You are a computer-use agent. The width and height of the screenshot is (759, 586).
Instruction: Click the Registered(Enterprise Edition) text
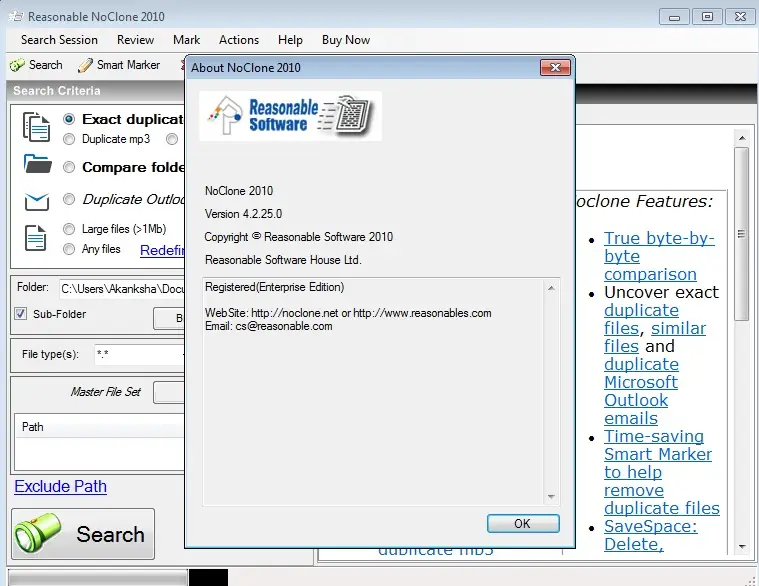(274, 287)
